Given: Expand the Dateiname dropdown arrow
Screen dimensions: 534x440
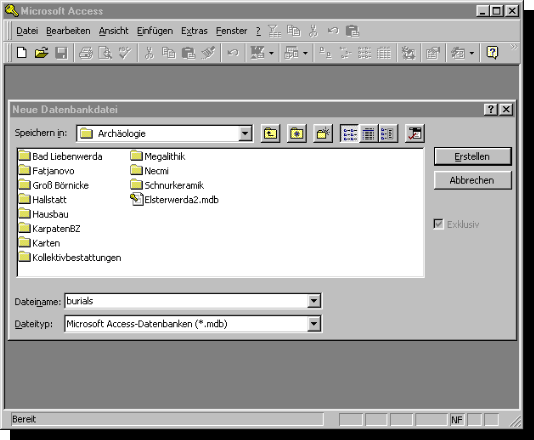Looking at the screenshot, I should click(314, 301).
